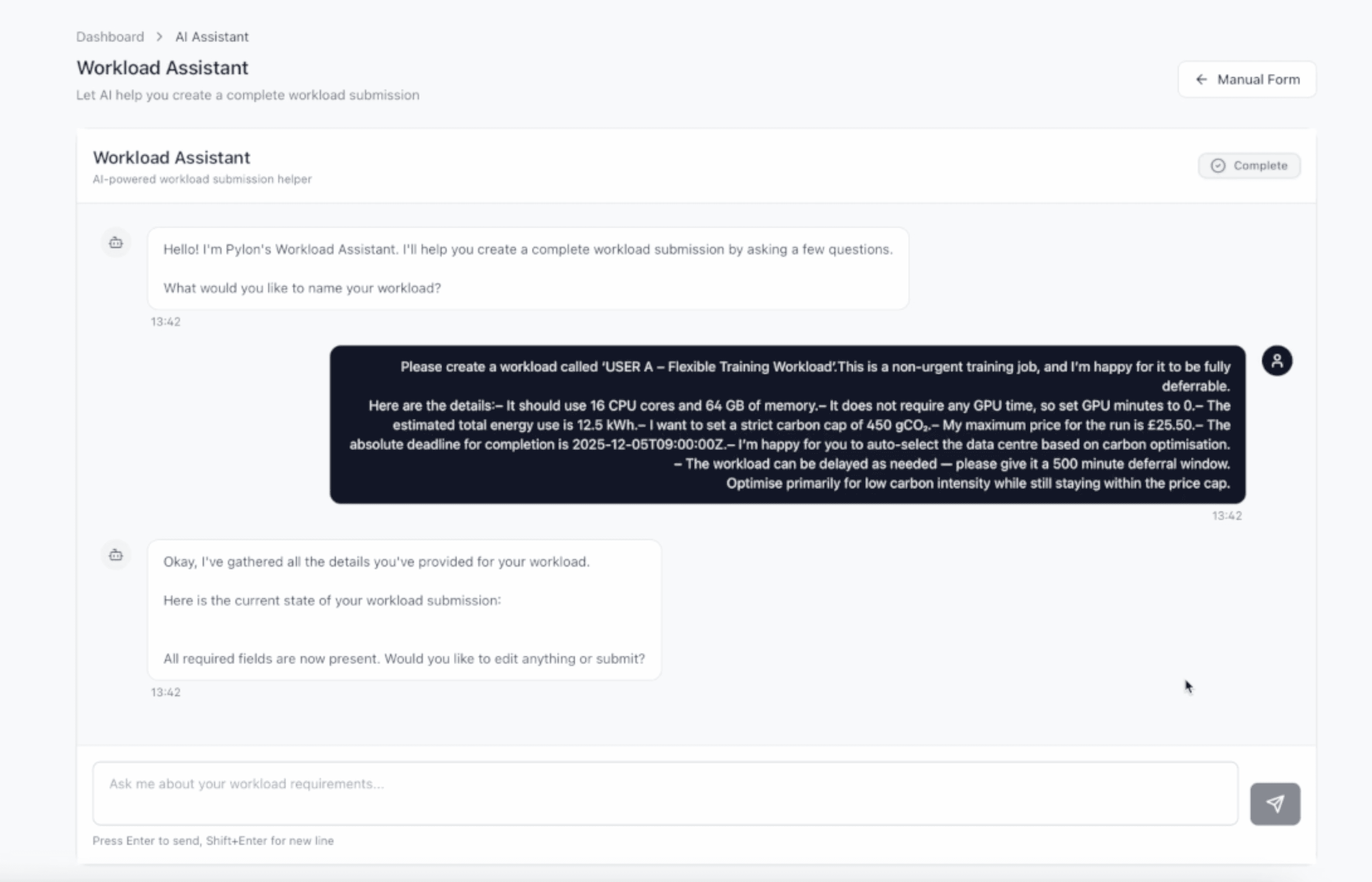Click the main Workload Assistant page title
The width and height of the screenshot is (1372, 882).
pyautogui.click(x=162, y=68)
